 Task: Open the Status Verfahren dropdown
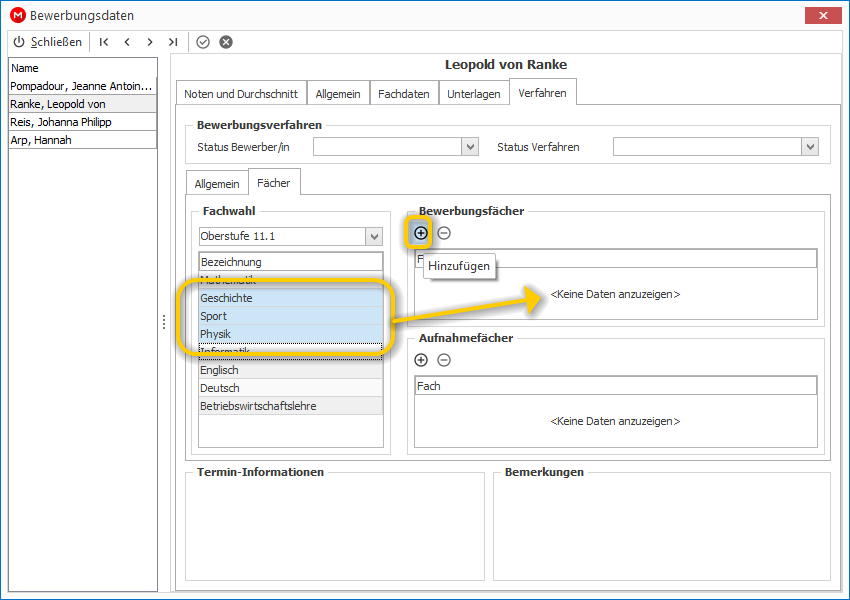pyautogui.click(x=810, y=146)
